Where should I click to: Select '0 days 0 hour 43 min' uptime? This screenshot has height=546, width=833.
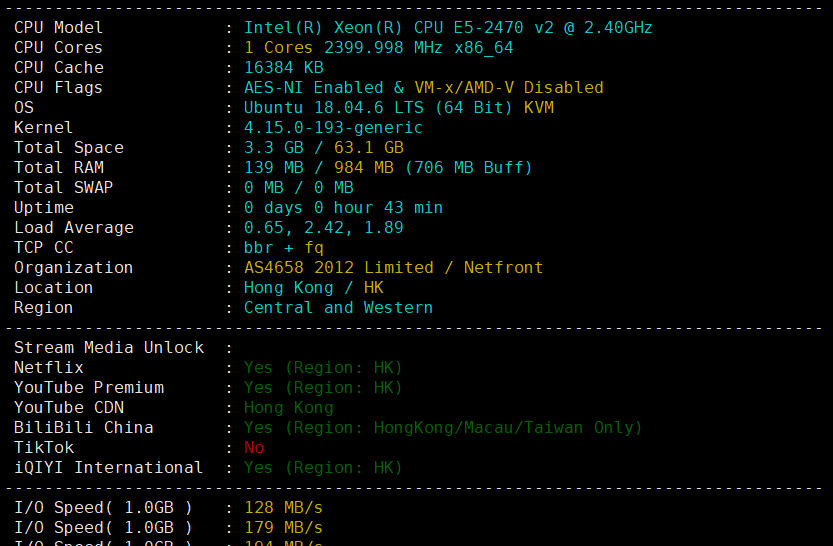point(343,208)
